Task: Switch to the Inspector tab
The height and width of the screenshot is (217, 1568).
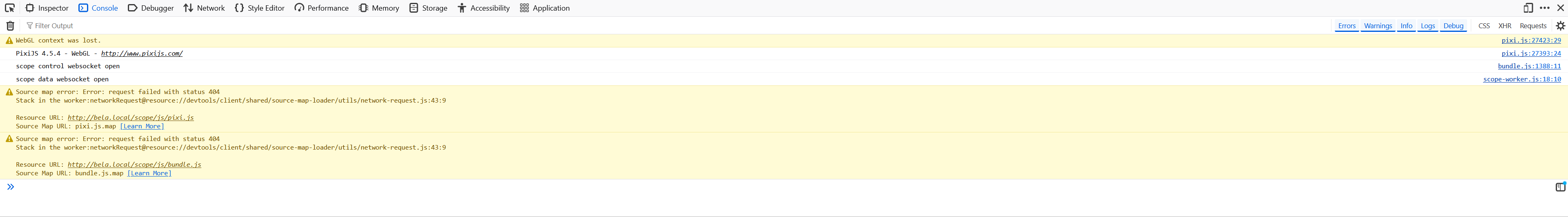Action: pyautogui.click(x=47, y=8)
